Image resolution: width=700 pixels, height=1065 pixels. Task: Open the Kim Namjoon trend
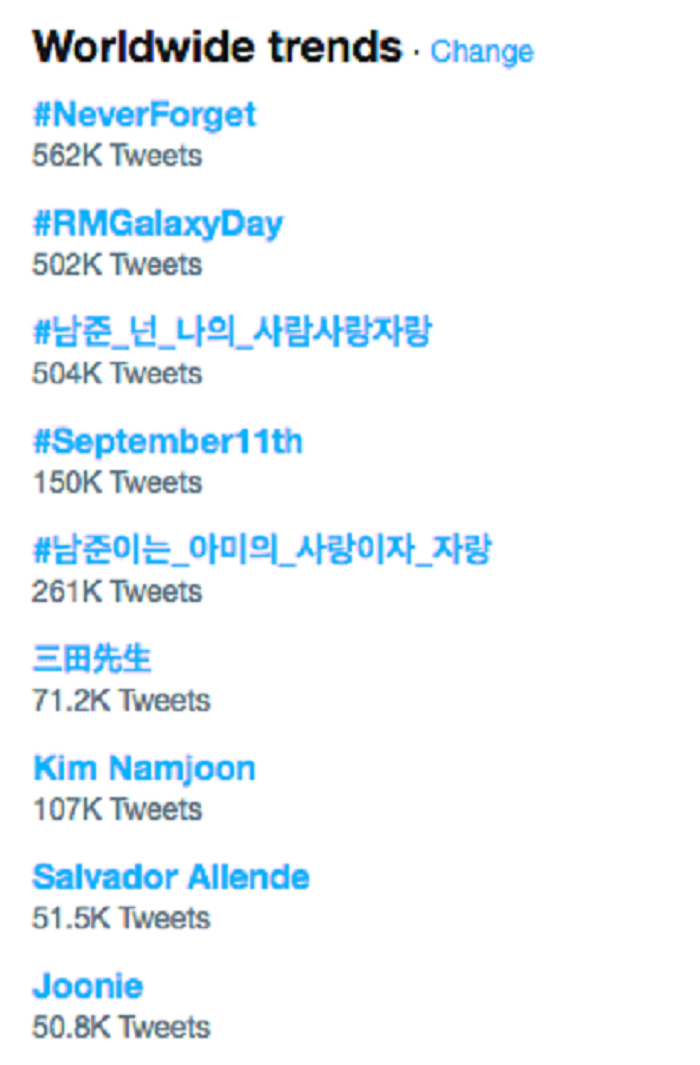tap(144, 767)
